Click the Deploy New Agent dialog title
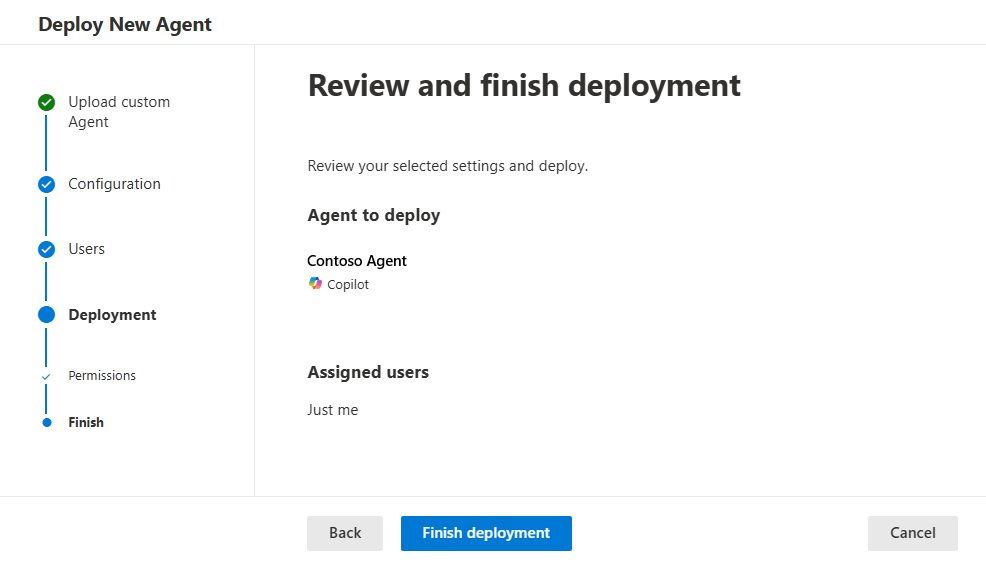Screen dimensions: 986x562 click(125, 24)
